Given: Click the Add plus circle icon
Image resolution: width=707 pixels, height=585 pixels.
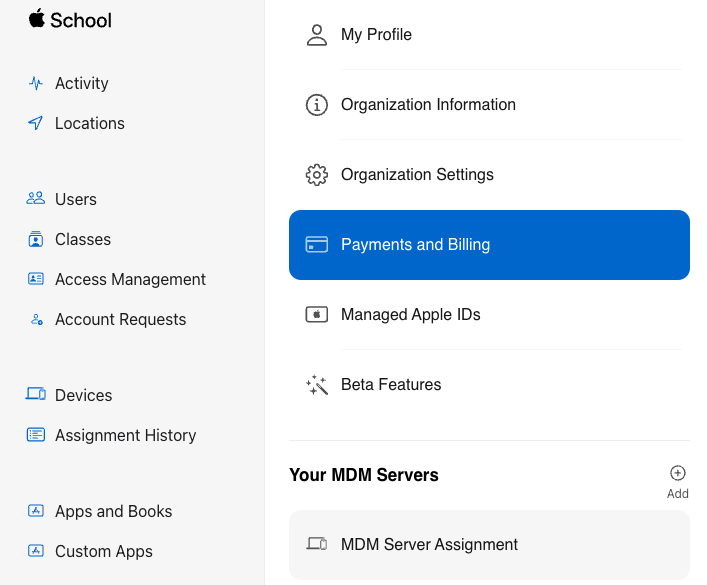Looking at the screenshot, I should pyautogui.click(x=677, y=473).
